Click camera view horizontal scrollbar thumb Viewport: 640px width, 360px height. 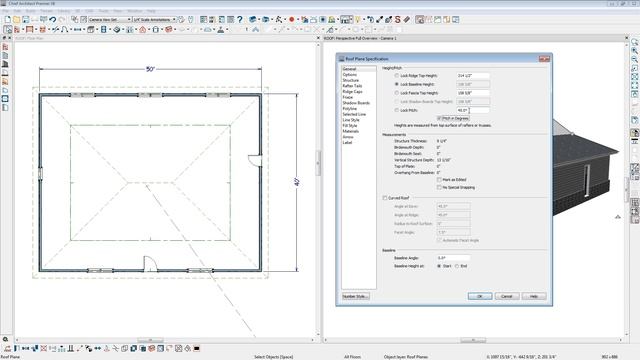coord(473,340)
